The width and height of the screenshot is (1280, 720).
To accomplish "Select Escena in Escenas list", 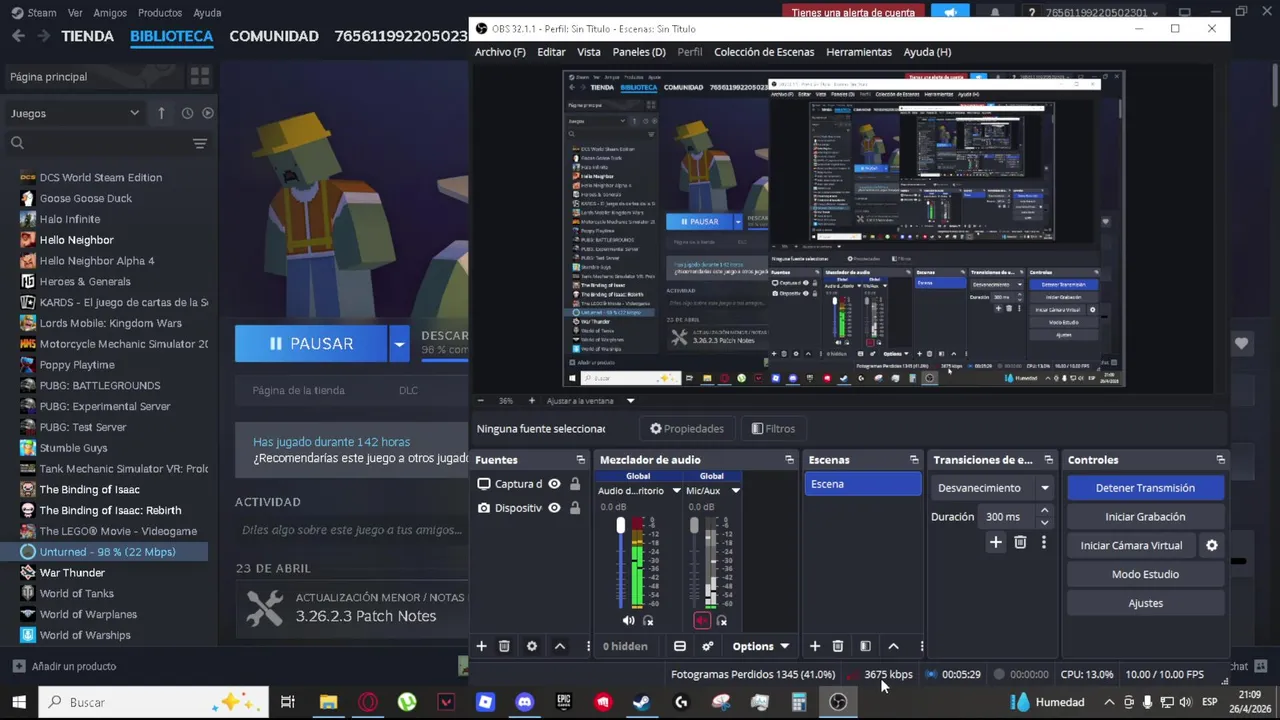I will tap(863, 484).
